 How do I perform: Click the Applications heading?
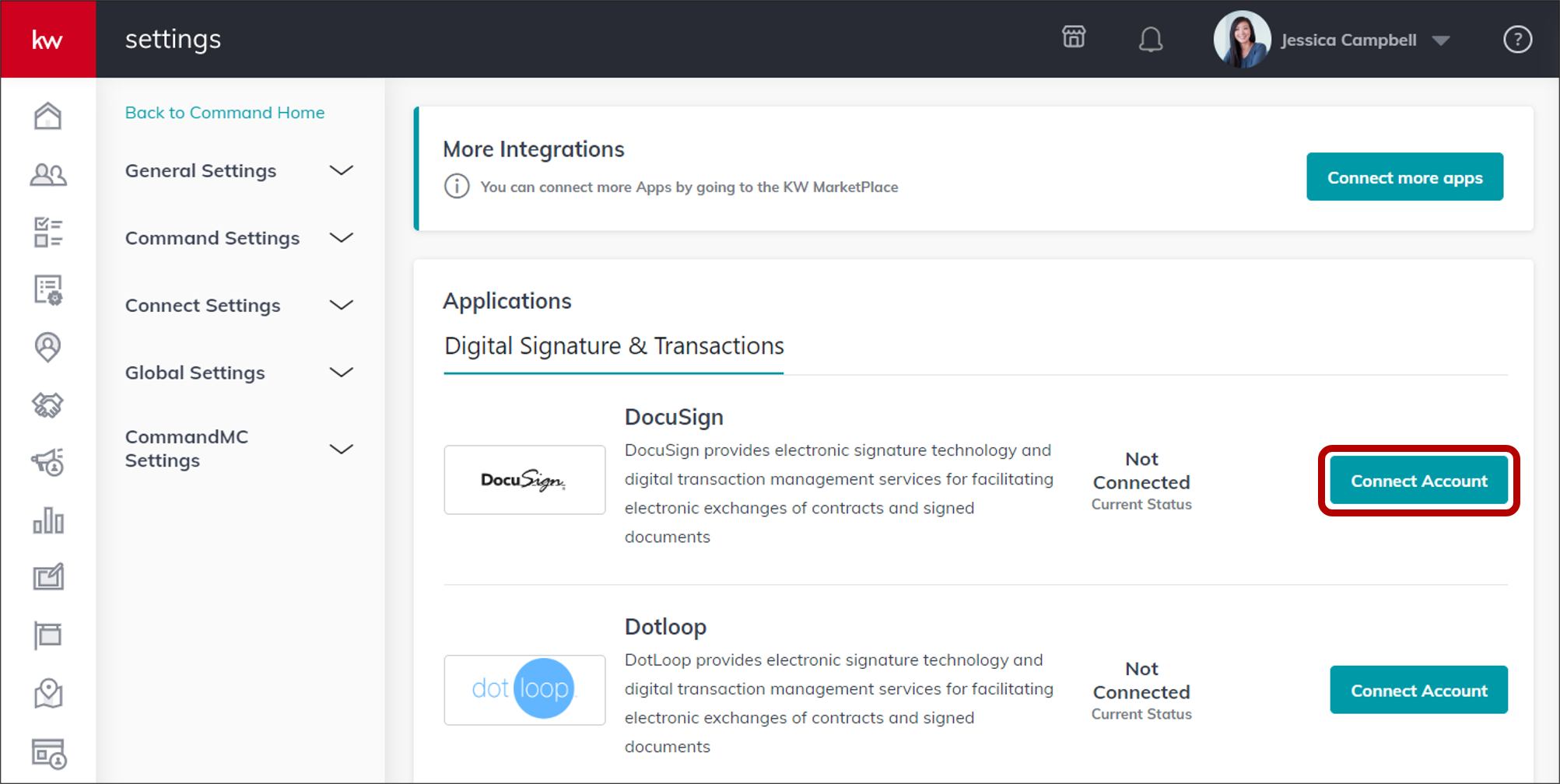click(x=507, y=301)
